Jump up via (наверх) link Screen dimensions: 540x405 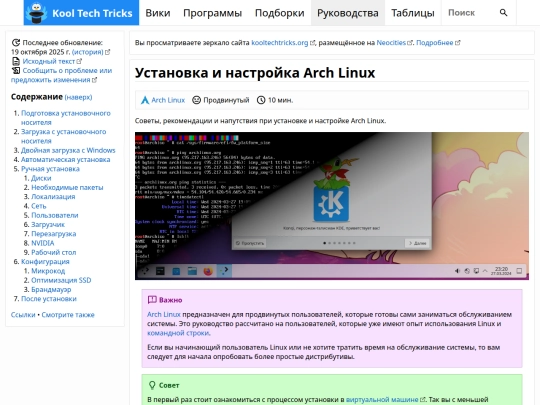(x=78, y=97)
